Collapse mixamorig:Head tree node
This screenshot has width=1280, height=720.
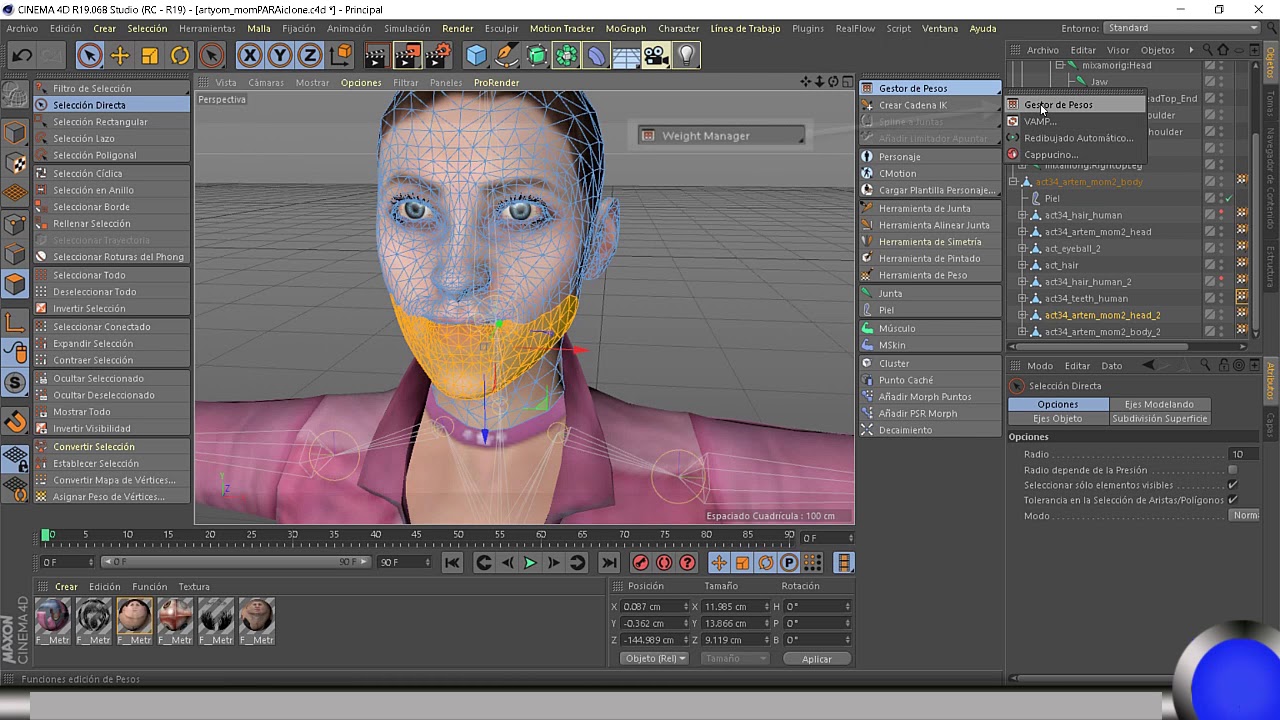pyautogui.click(x=1059, y=65)
